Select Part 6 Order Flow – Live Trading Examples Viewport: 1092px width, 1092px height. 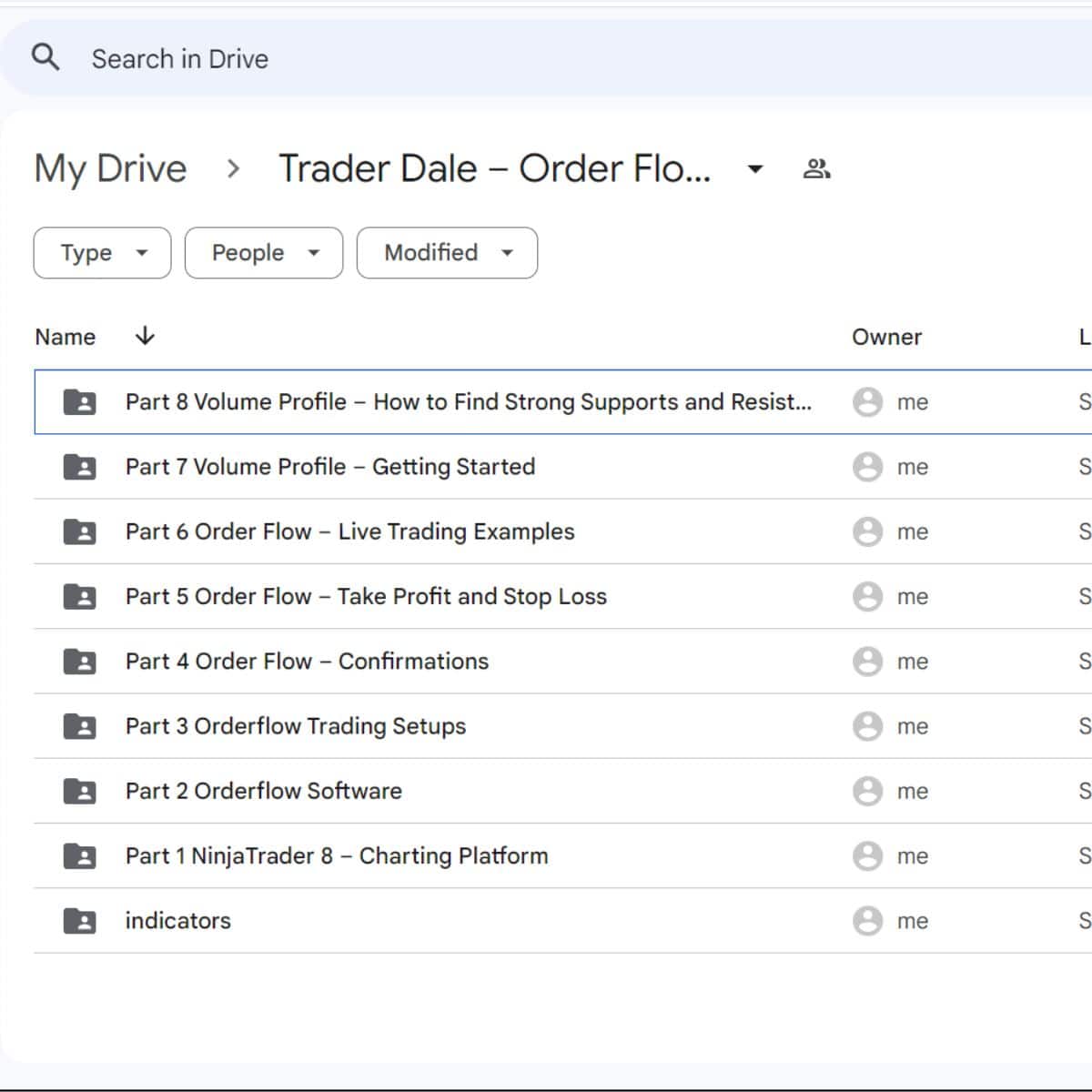pyautogui.click(x=349, y=531)
